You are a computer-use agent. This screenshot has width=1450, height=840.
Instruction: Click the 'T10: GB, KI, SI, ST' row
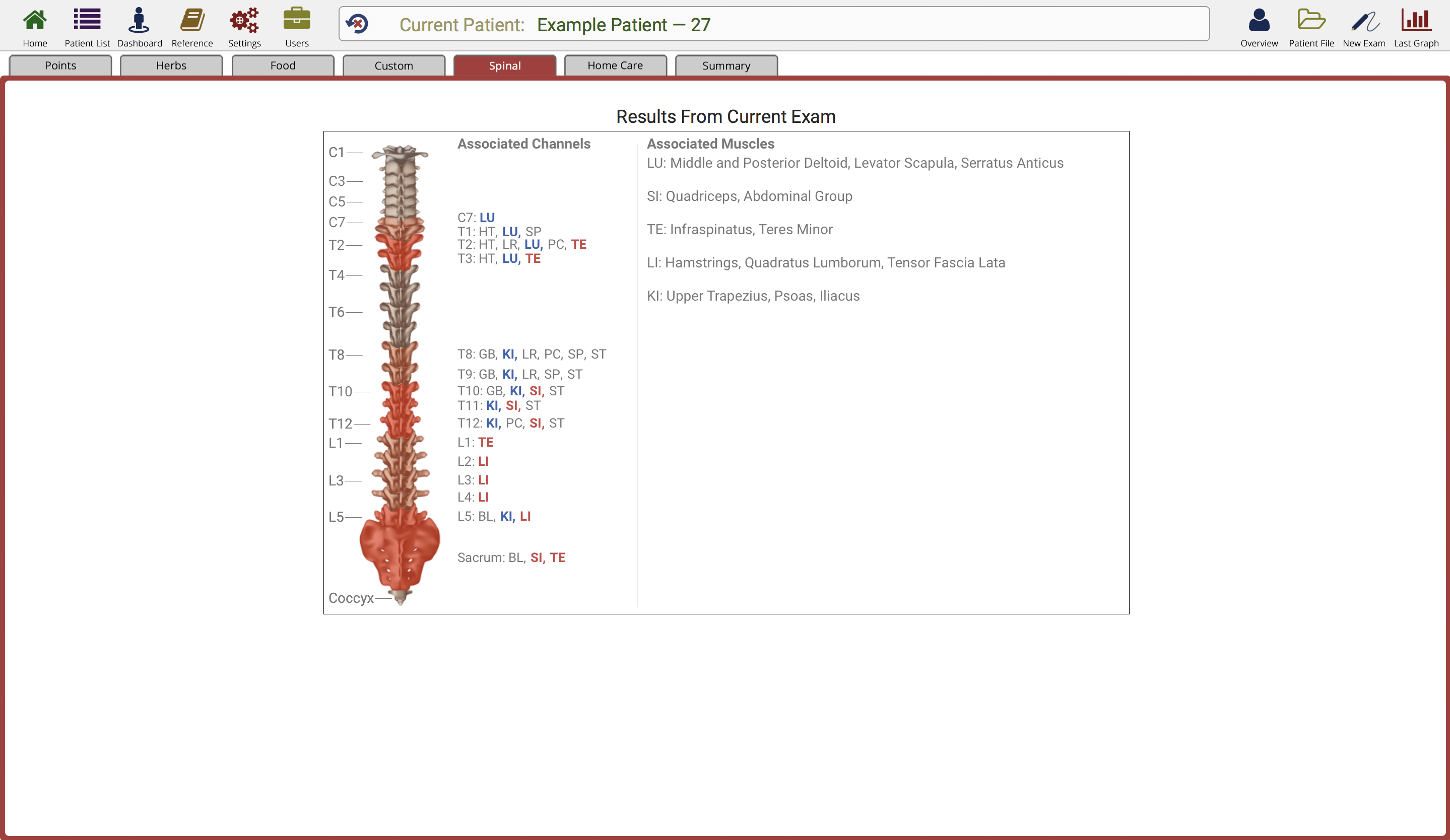[x=510, y=391]
